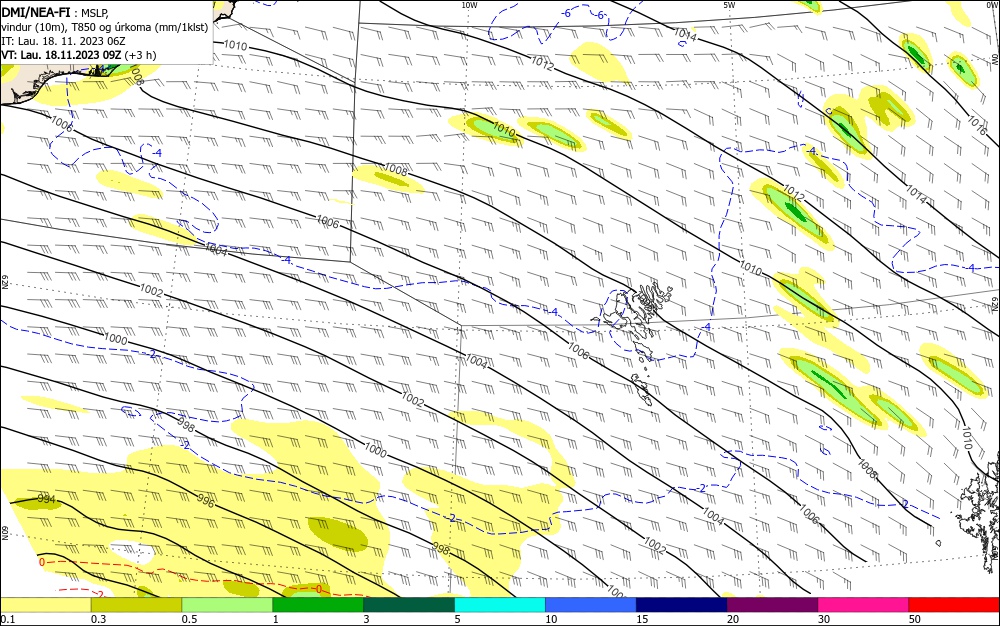Click the yellow 0.1 legend swatch

(45, 605)
